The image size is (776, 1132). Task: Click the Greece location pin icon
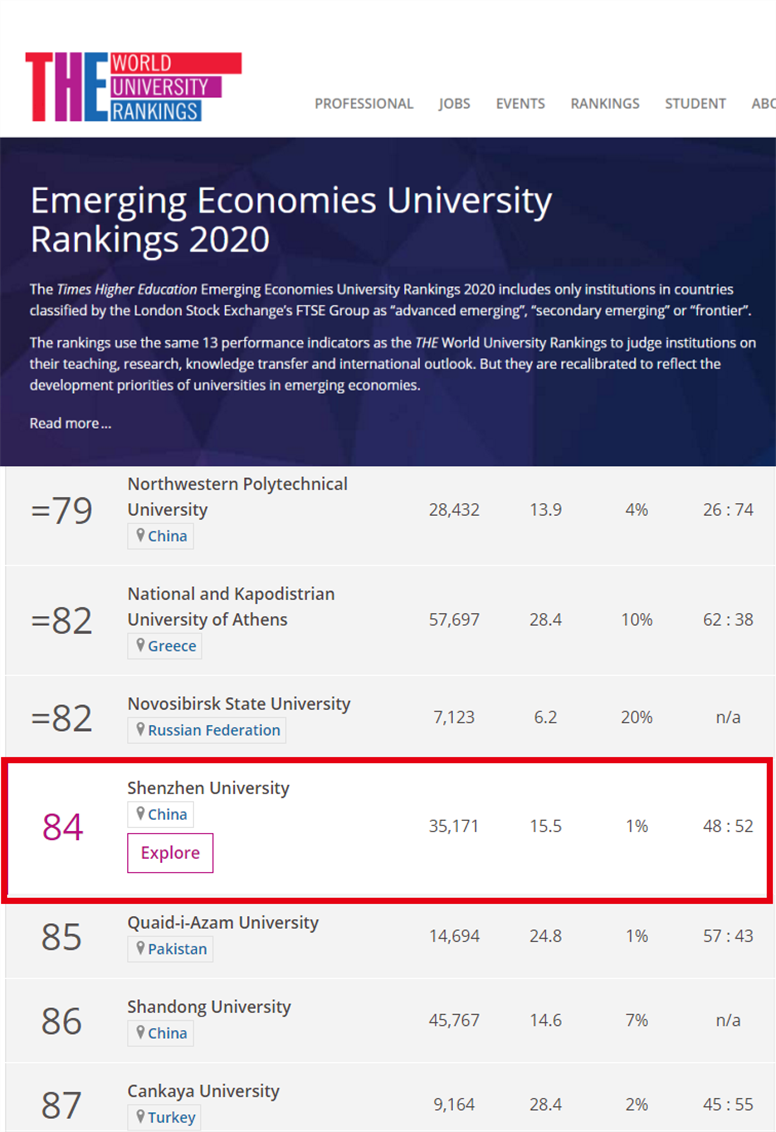(141, 645)
